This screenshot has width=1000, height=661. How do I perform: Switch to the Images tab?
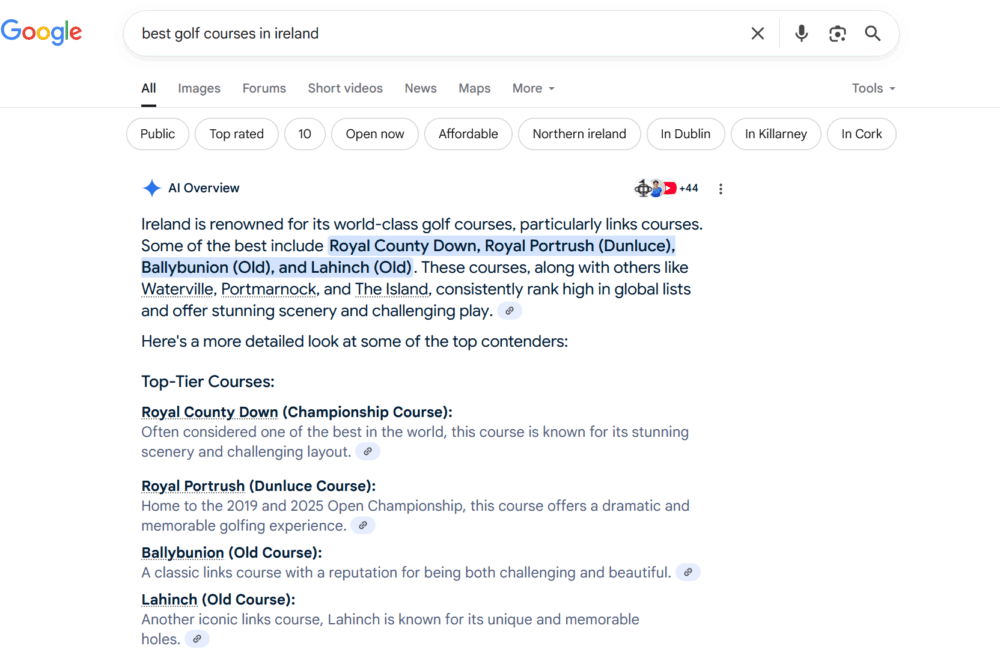pos(199,88)
